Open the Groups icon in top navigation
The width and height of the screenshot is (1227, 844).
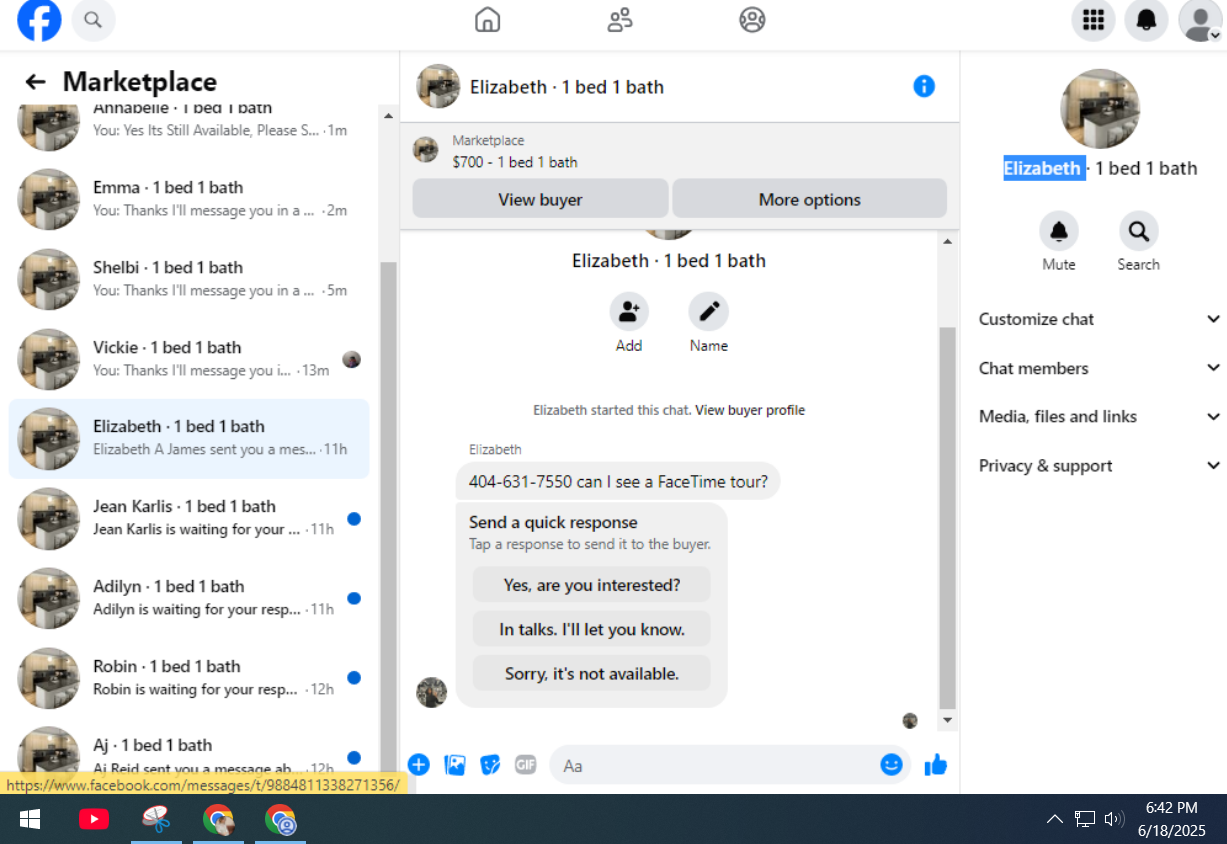click(x=752, y=20)
